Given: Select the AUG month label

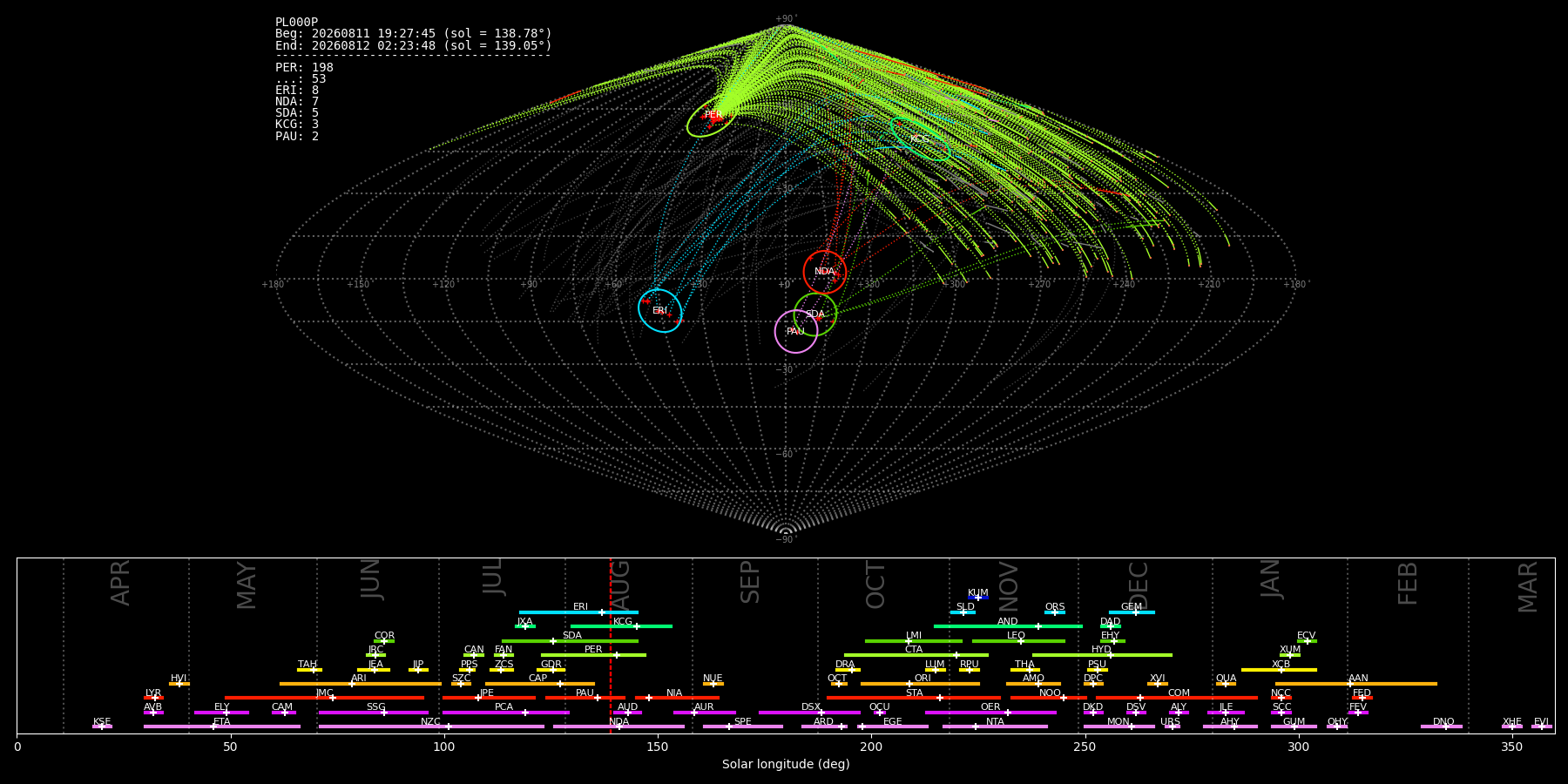Looking at the screenshot, I should [620, 585].
